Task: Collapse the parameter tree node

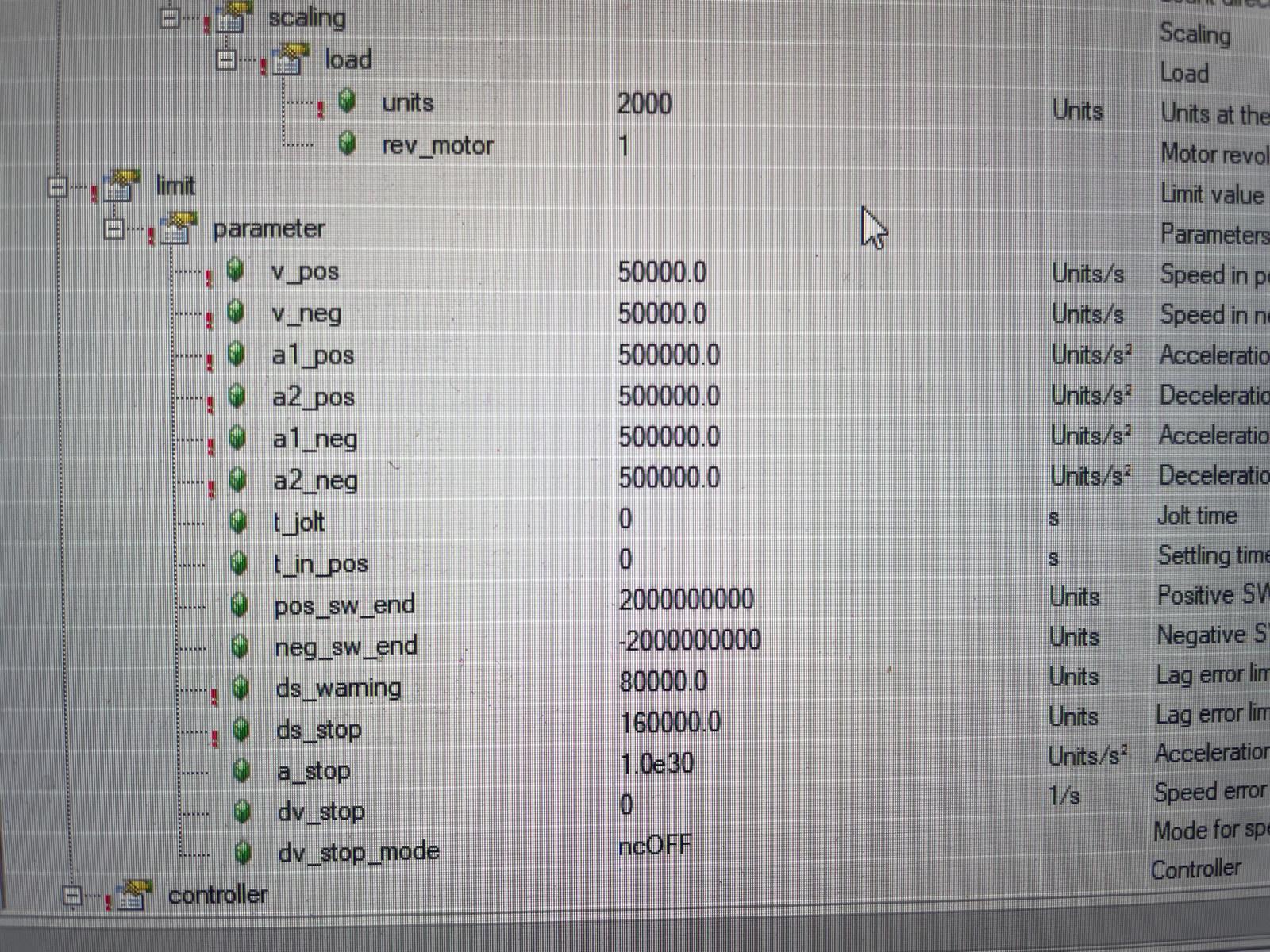Action: (x=114, y=228)
